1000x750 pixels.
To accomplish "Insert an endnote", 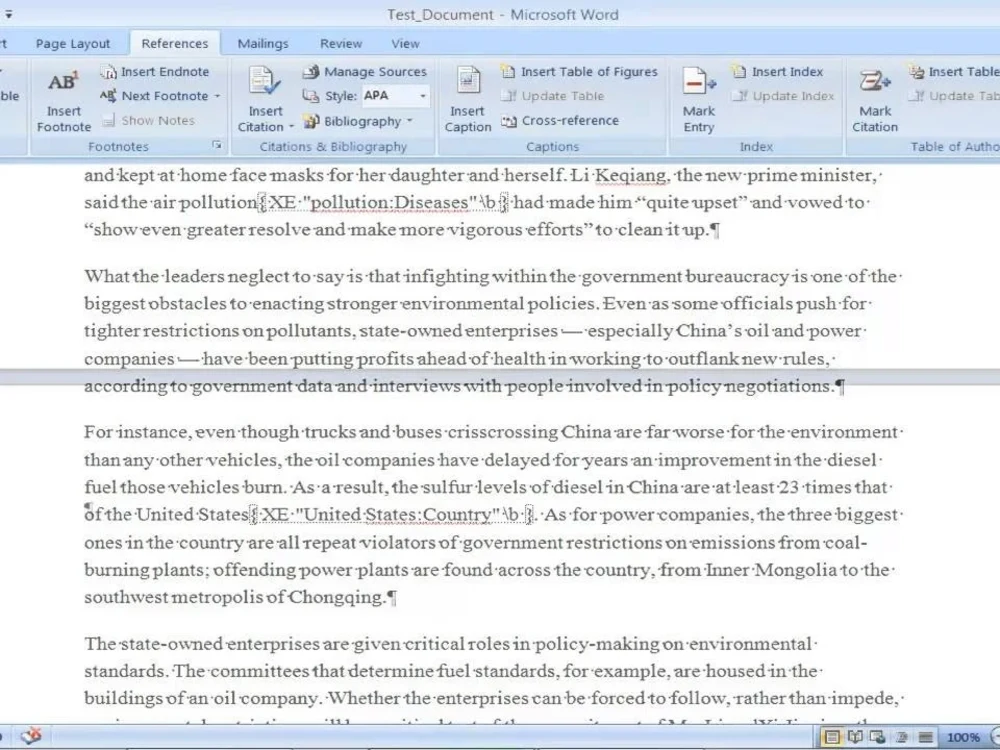I will click(157, 72).
